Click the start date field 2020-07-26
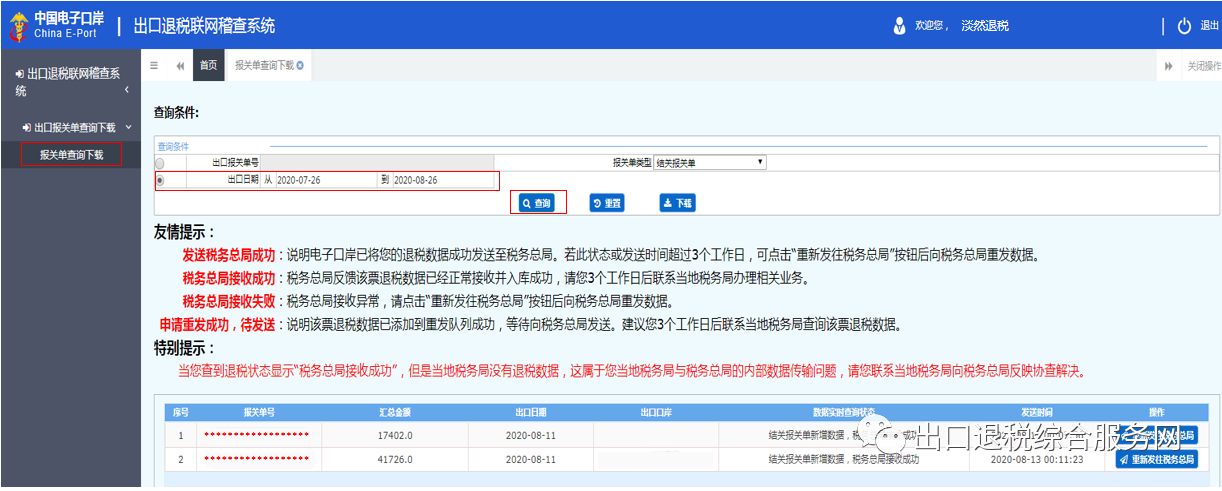1222x491 pixels. (x=325, y=180)
